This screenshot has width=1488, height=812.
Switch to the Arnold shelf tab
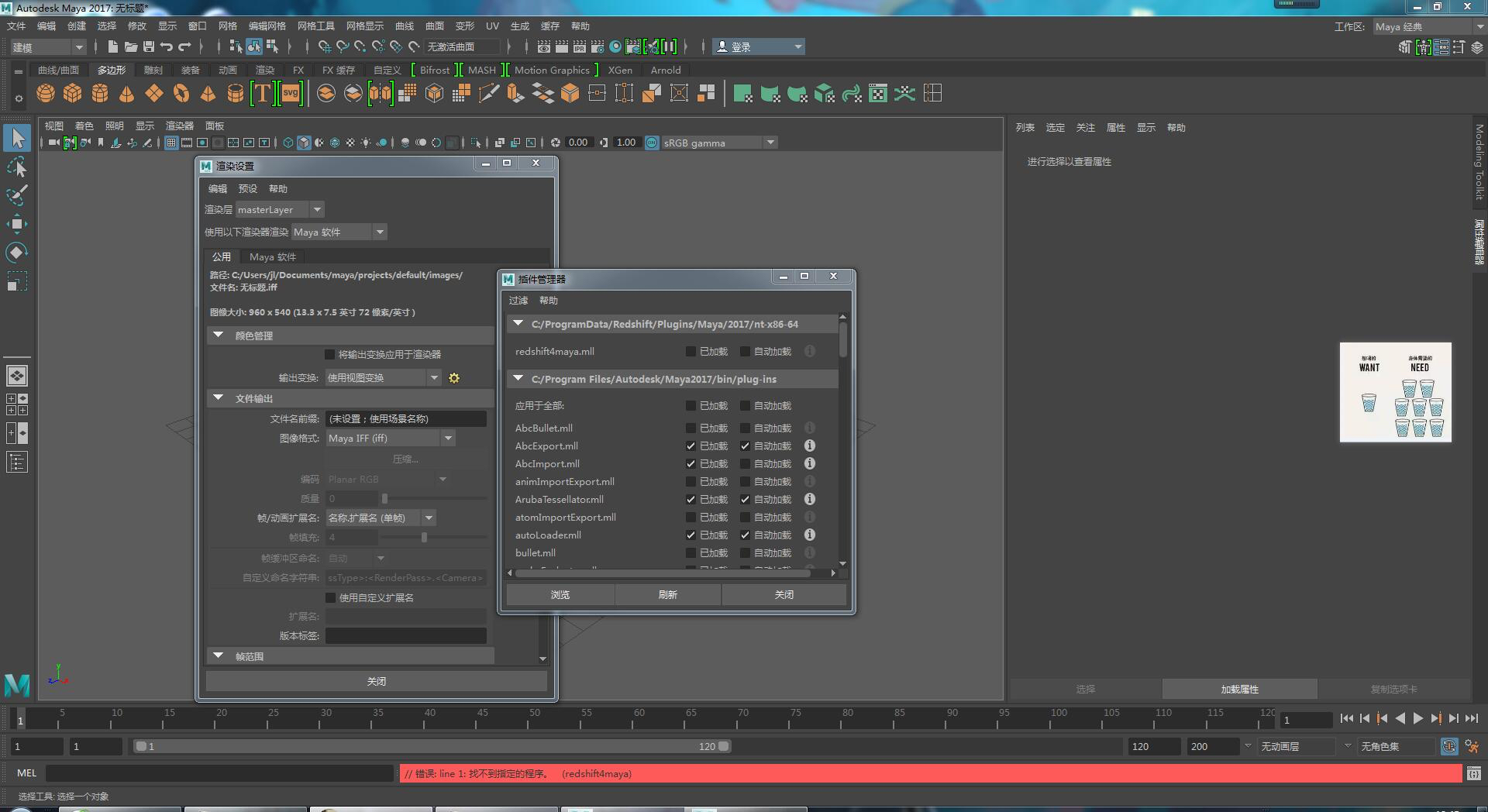[x=665, y=70]
